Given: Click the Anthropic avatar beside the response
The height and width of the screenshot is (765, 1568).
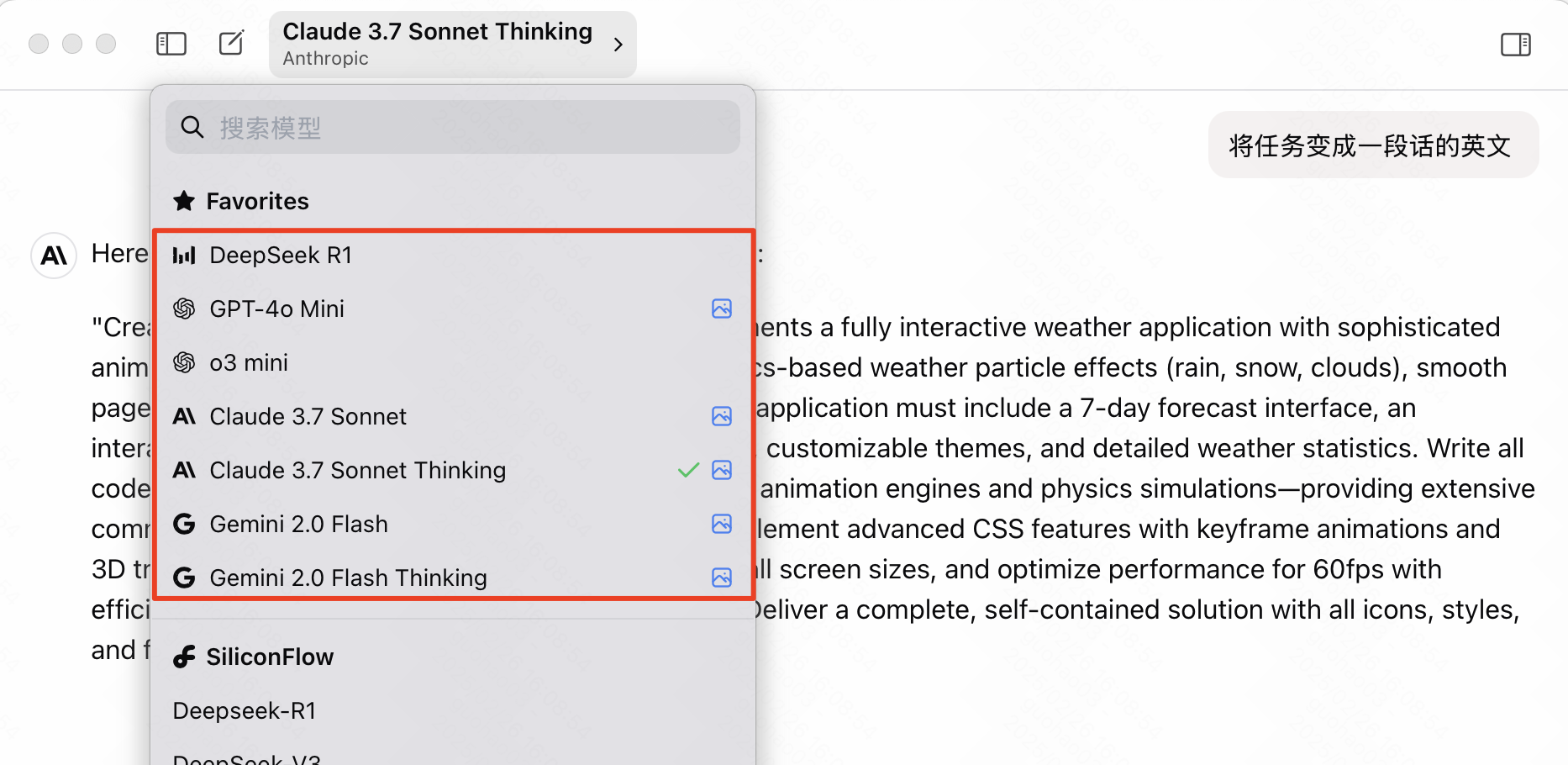Looking at the screenshot, I should (x=54, y=256).
